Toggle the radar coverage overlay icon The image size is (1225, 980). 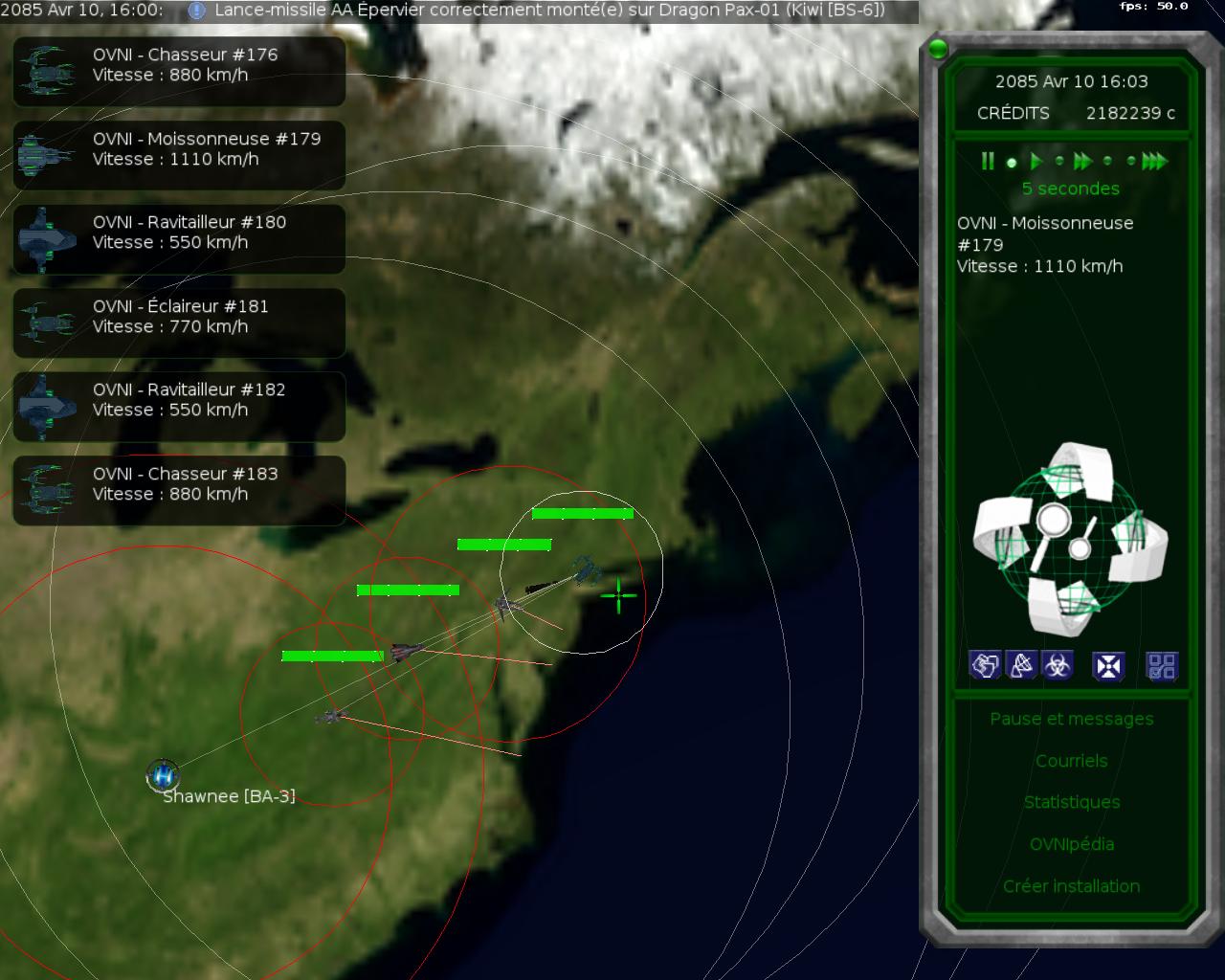[x=1021, y=665]
